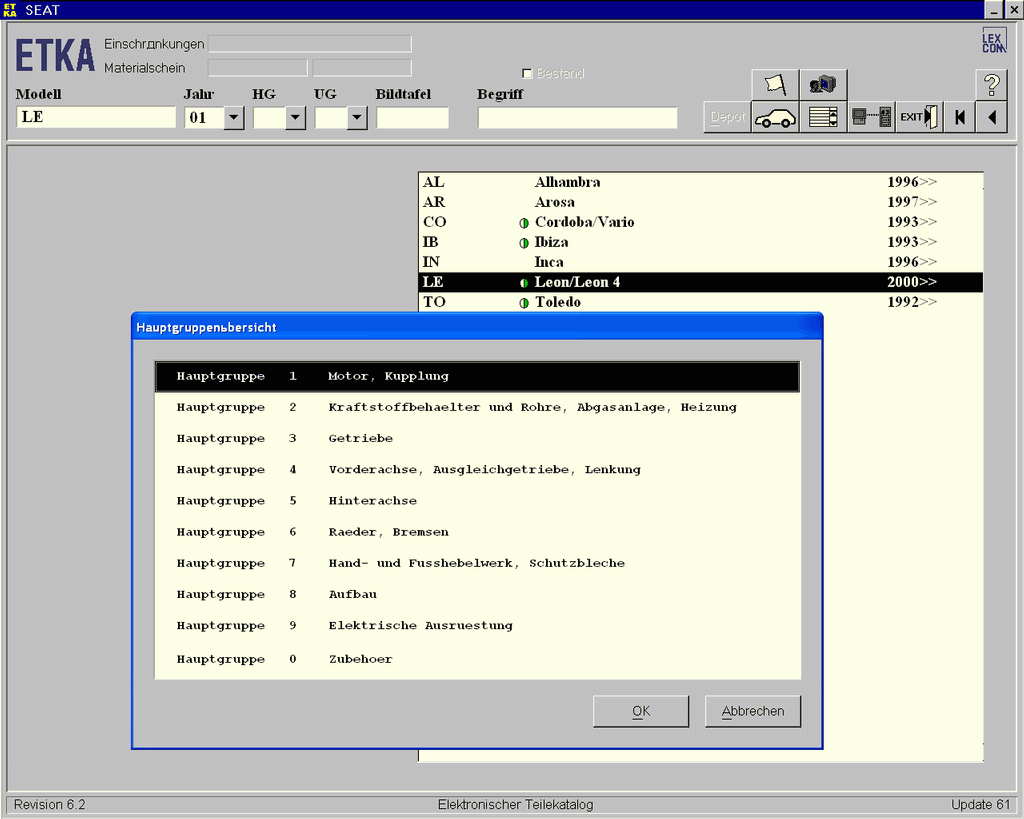Select the AR Arosa model row
Screen dimensions: 1024x819
(700, 202)
